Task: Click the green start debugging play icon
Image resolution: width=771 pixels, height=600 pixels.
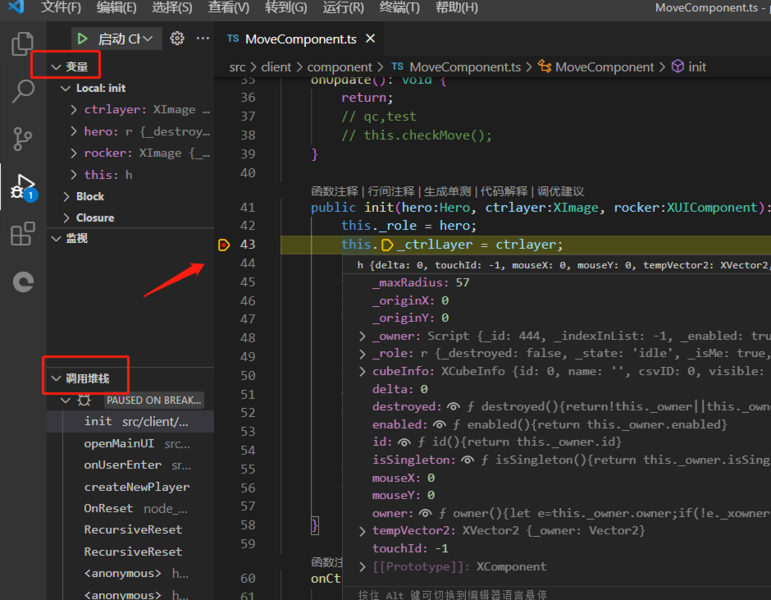Action: click(x=82, y=38)
